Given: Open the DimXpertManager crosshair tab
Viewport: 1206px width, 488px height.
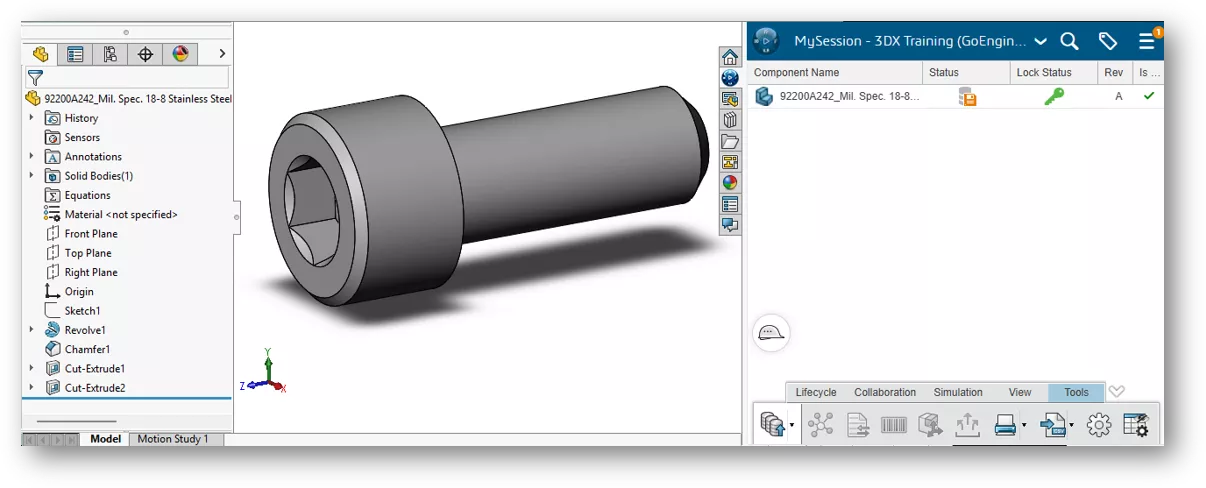Looking at the screenshot, I should 145,54.
